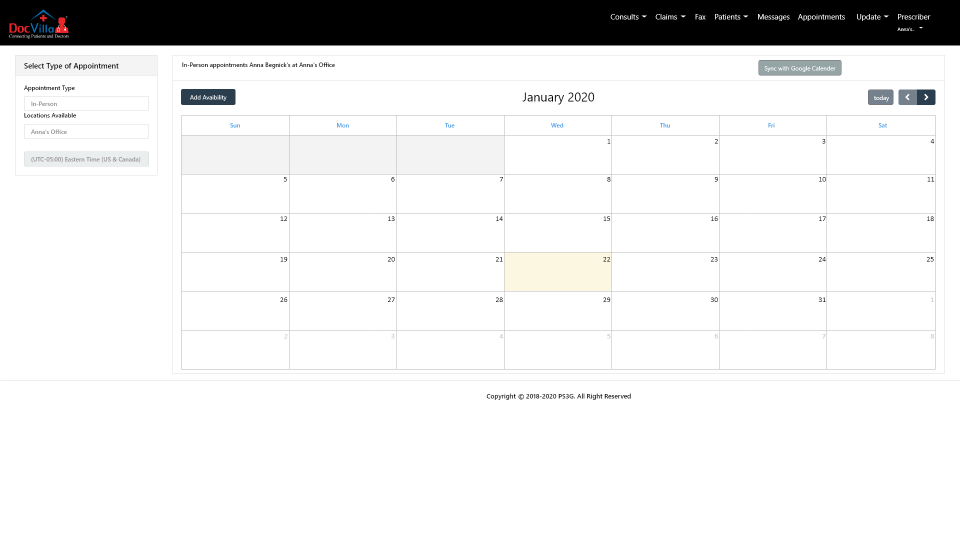Screen dimensions: 960x540
Task: Jump to today on the calendar
Action: (x=880, y=97)
